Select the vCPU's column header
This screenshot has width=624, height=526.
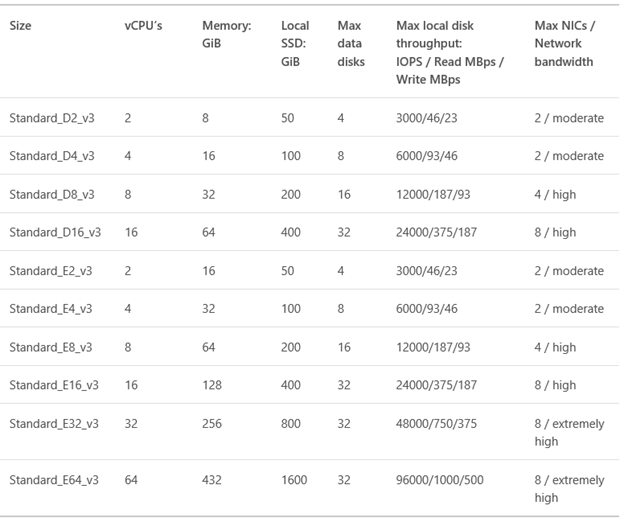click(143, 26)
